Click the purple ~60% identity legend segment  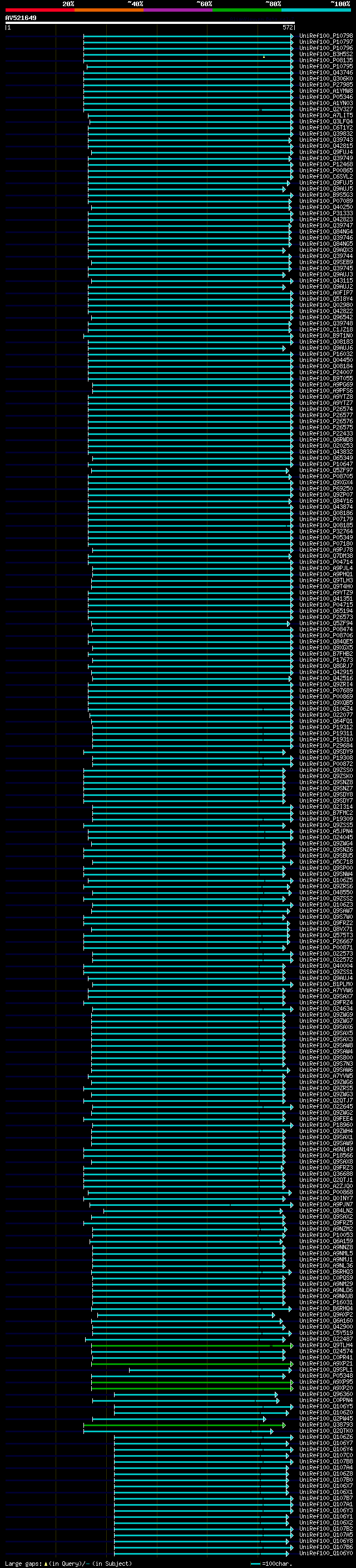[x=177, y=10]
